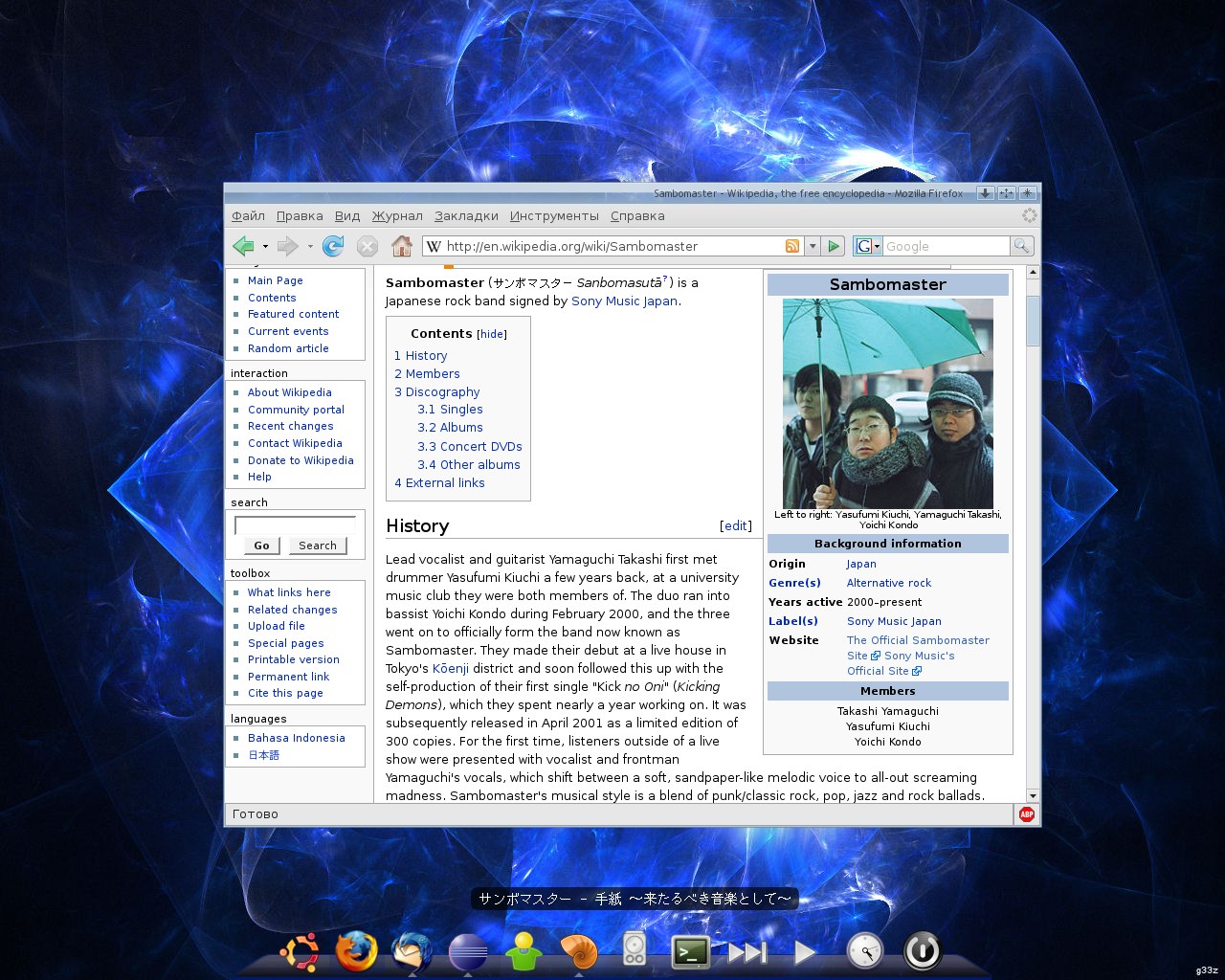Open the Вид menu

(347, 216)
